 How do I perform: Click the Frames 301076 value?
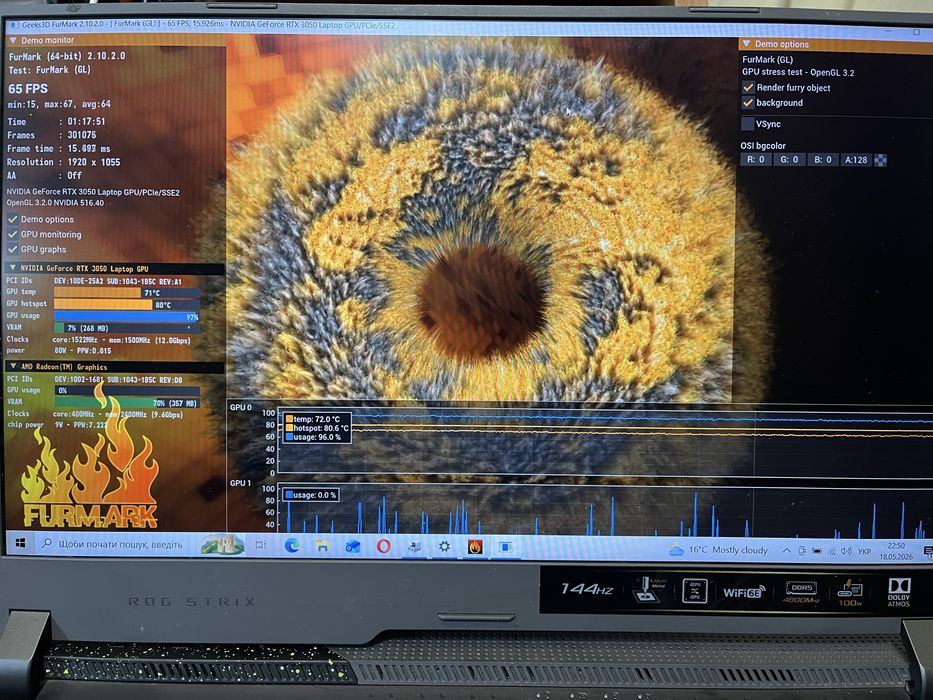coord(82,135)
